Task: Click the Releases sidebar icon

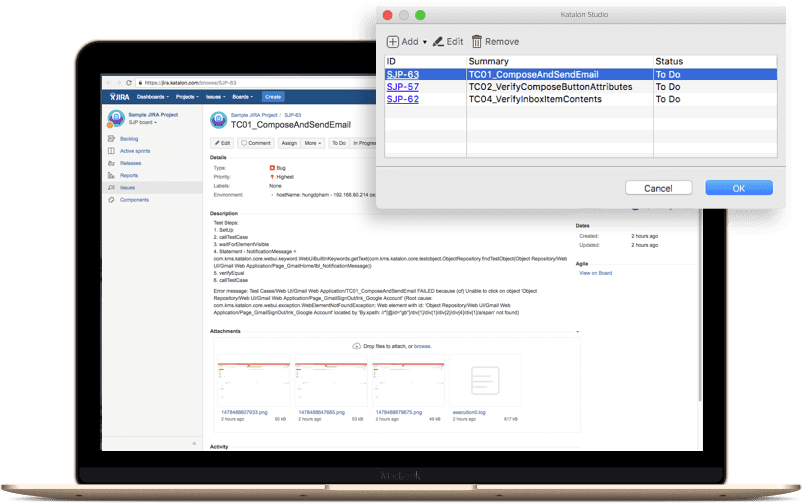Action: click(x=111, y=163)
